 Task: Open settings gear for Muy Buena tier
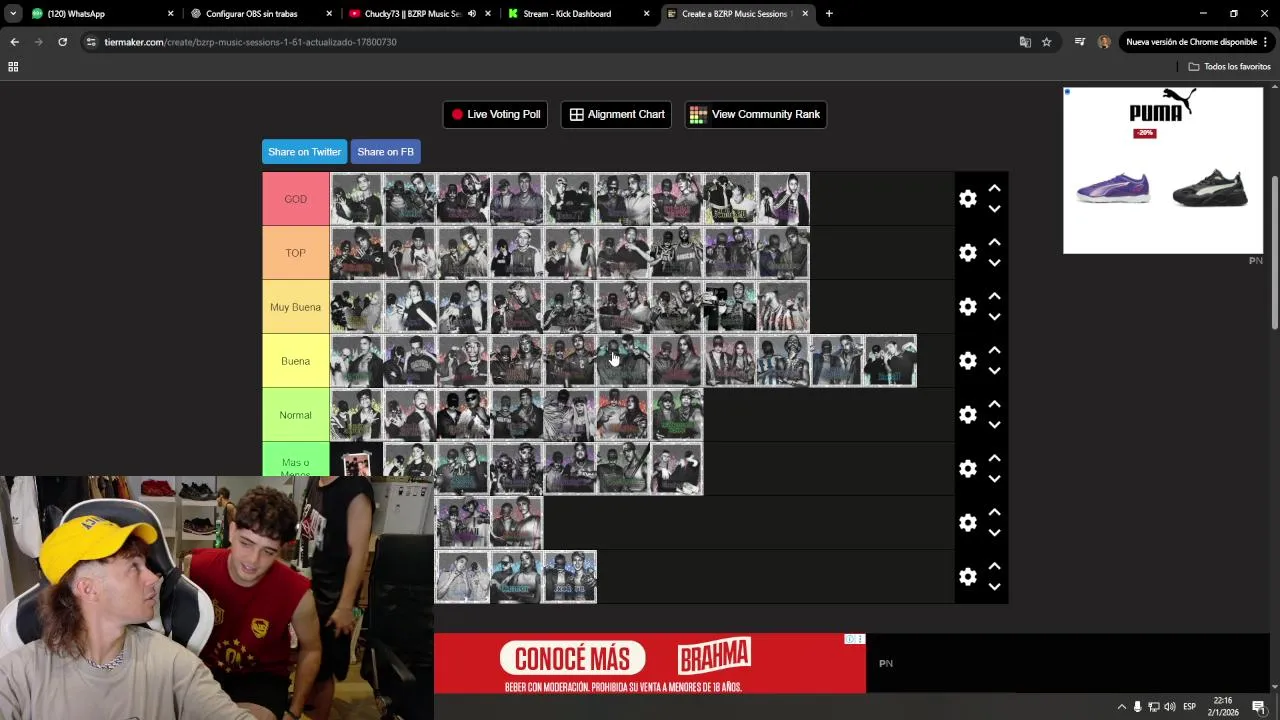coord(967,307)
